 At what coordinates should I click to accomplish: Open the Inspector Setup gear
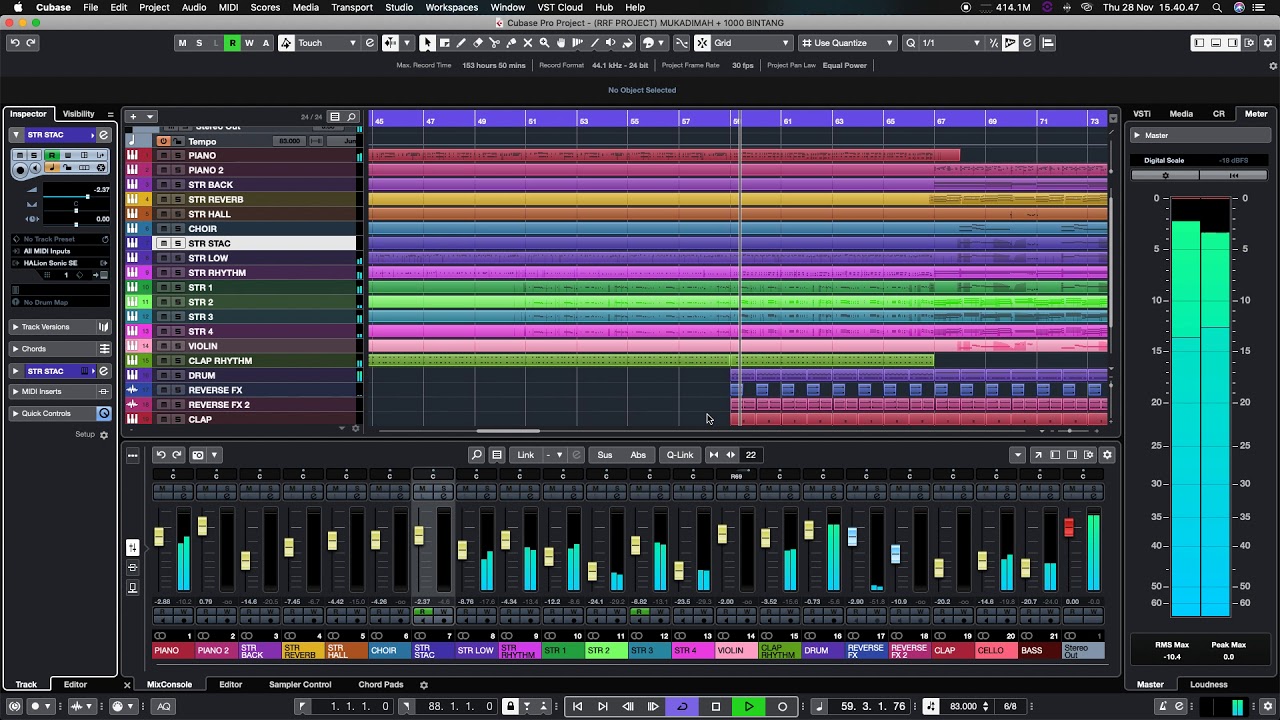[x=103, y=435]
